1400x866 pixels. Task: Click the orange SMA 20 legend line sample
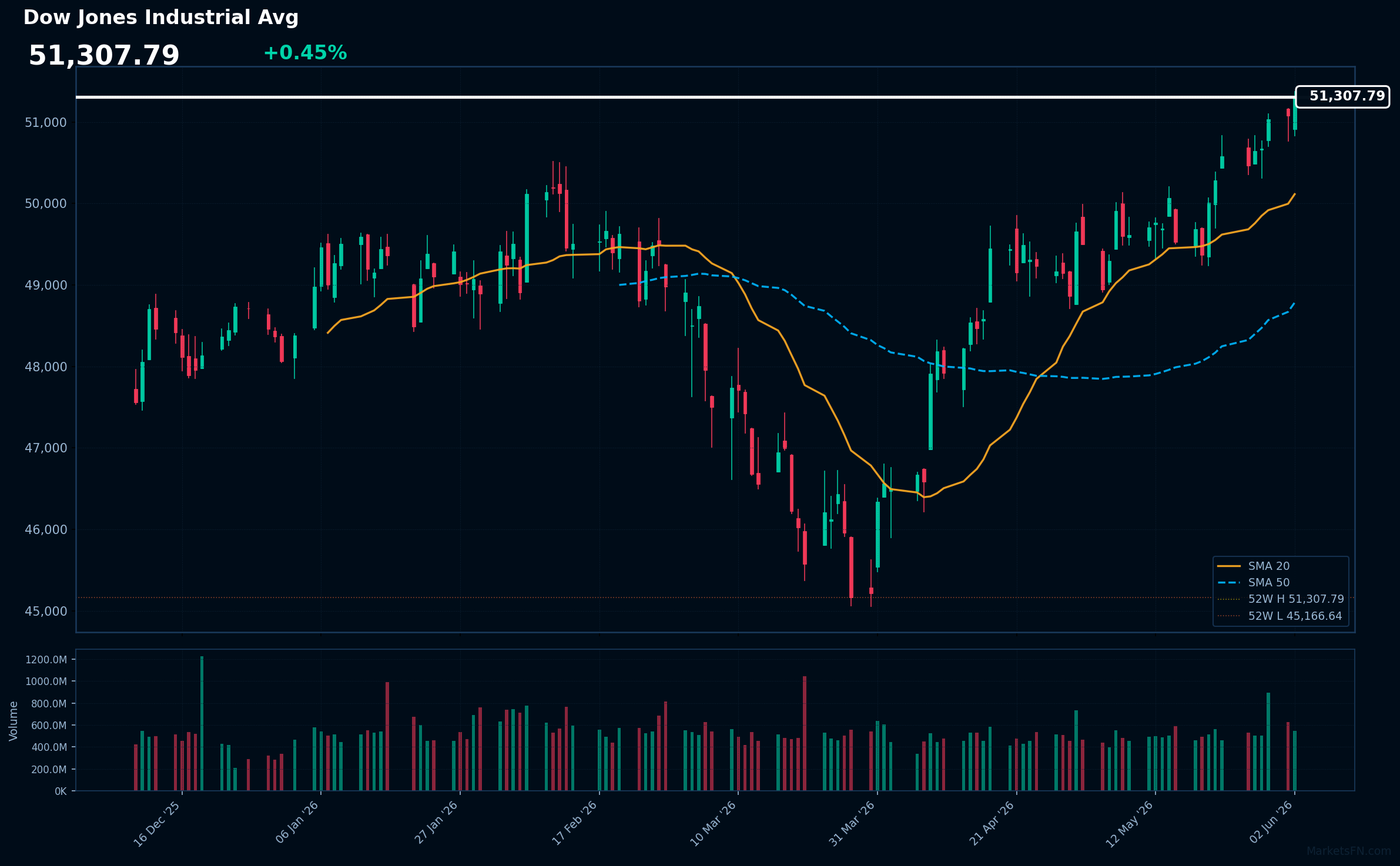1229,566
